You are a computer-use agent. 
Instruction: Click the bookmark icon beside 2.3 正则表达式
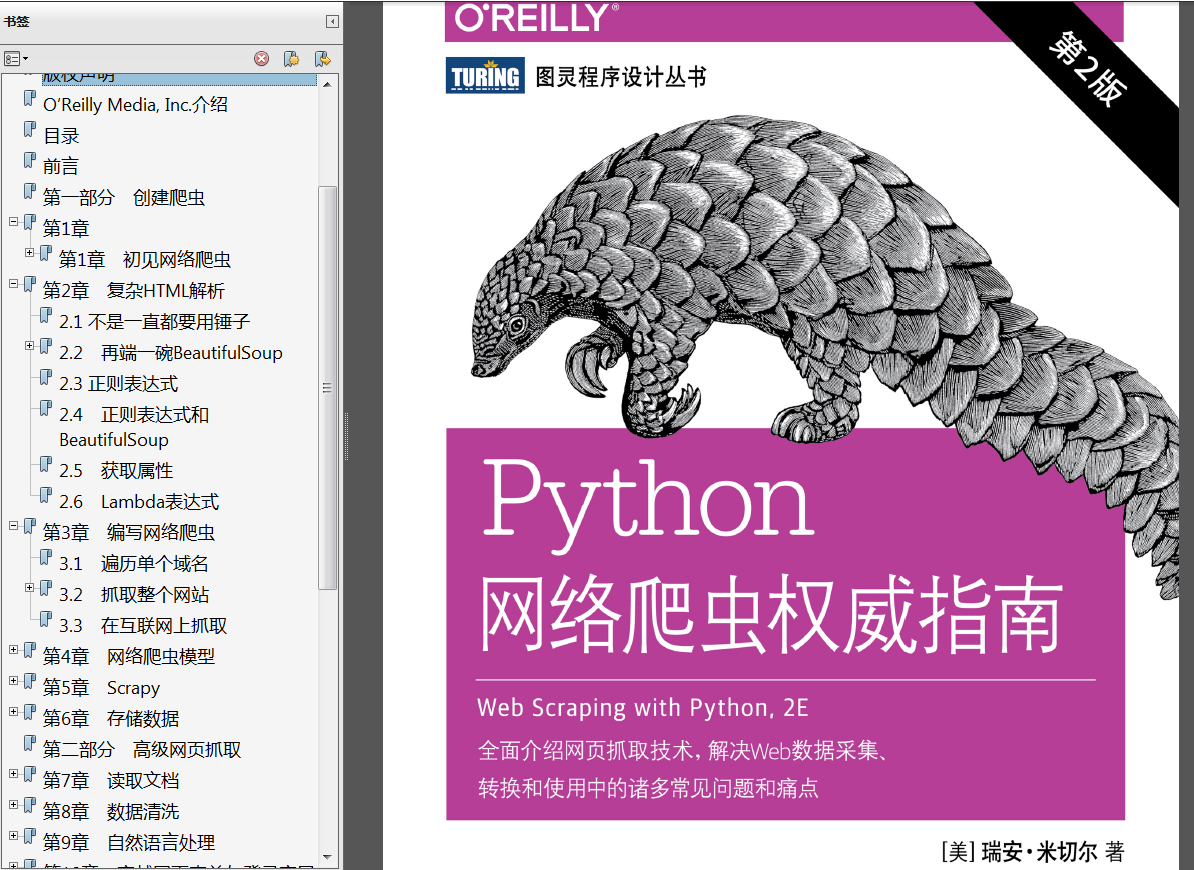click(x=46, y=377)
